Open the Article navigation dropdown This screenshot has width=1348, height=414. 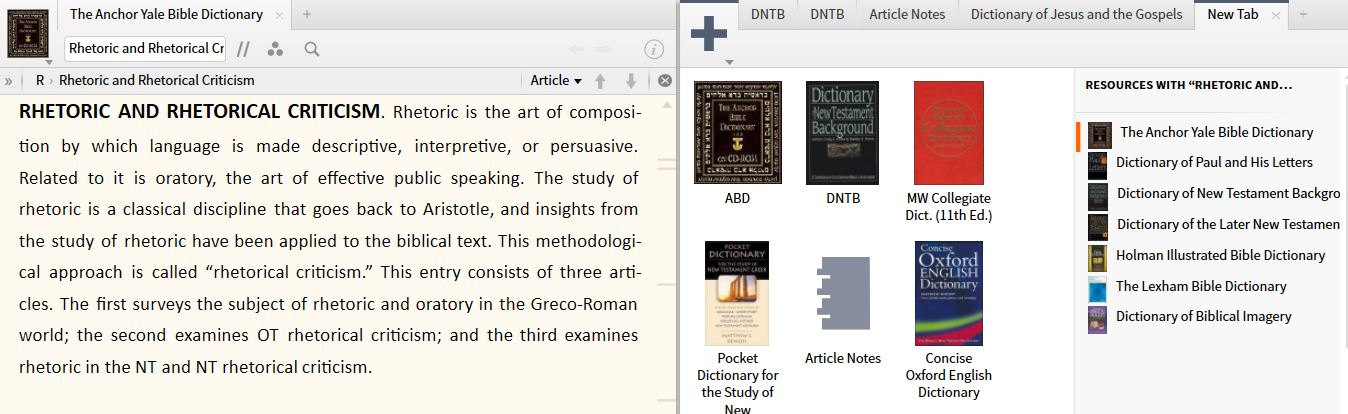click(556, 80)
